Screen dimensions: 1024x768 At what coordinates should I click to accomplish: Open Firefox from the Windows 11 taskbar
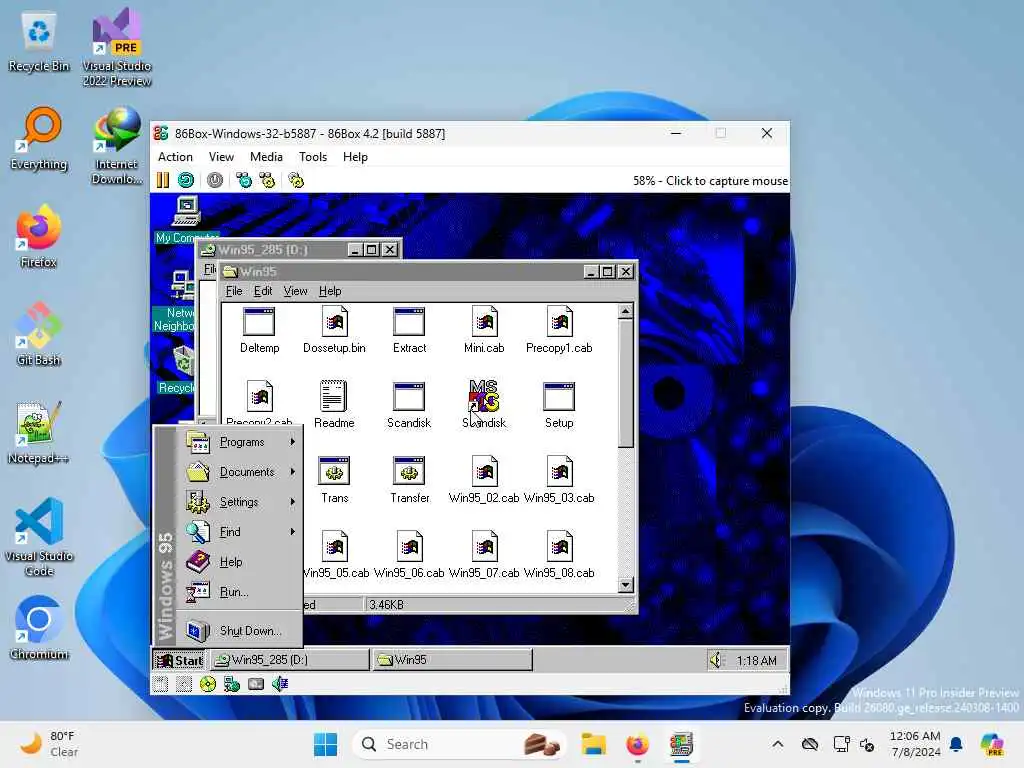[638, 744]
